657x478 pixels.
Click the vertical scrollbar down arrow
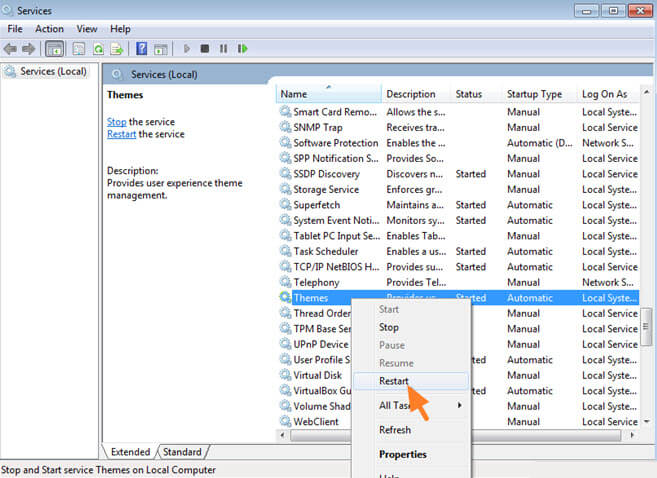pos(647,421)
